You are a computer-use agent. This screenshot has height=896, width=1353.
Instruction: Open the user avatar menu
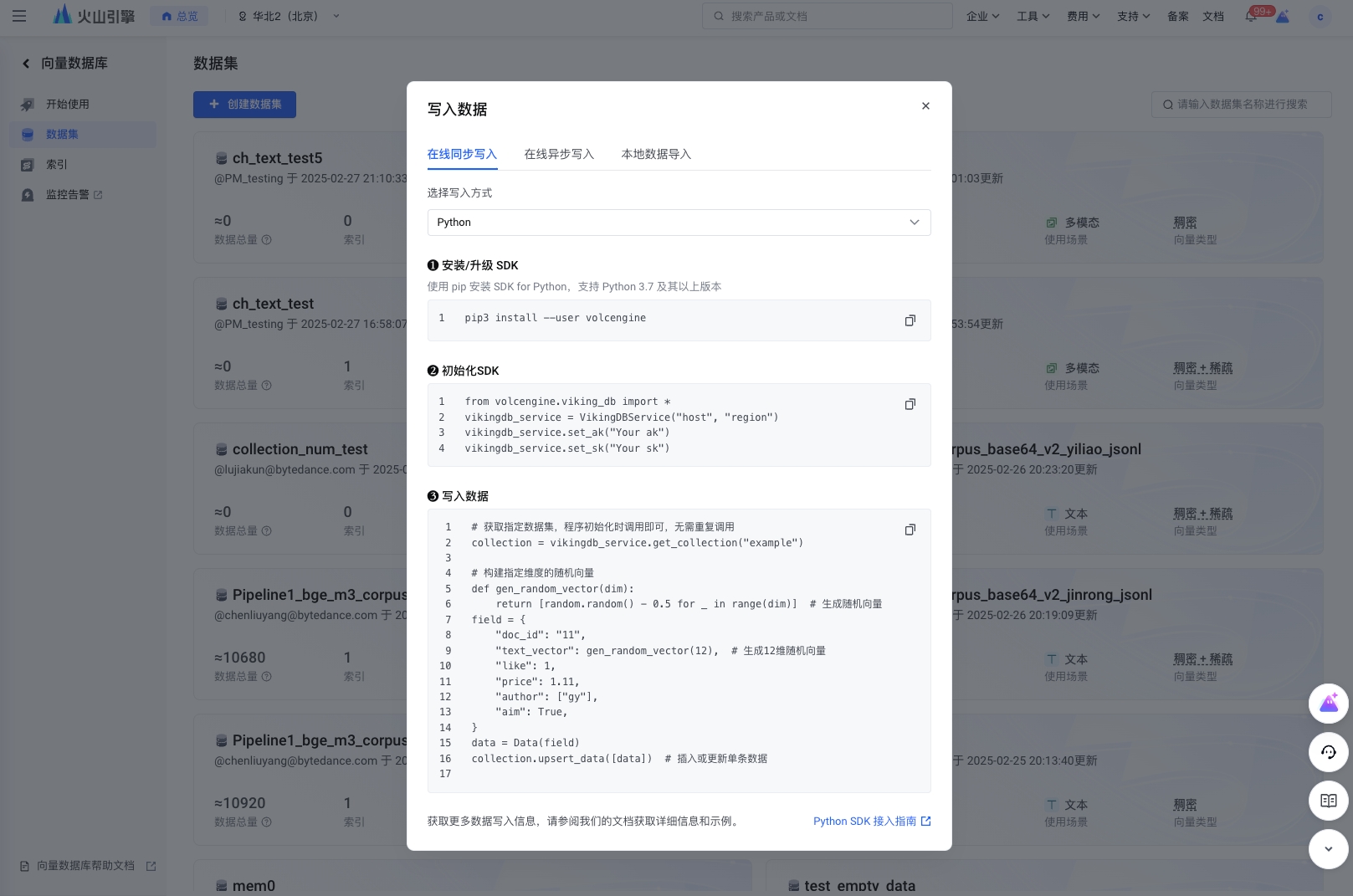[x=1320, y=16]
